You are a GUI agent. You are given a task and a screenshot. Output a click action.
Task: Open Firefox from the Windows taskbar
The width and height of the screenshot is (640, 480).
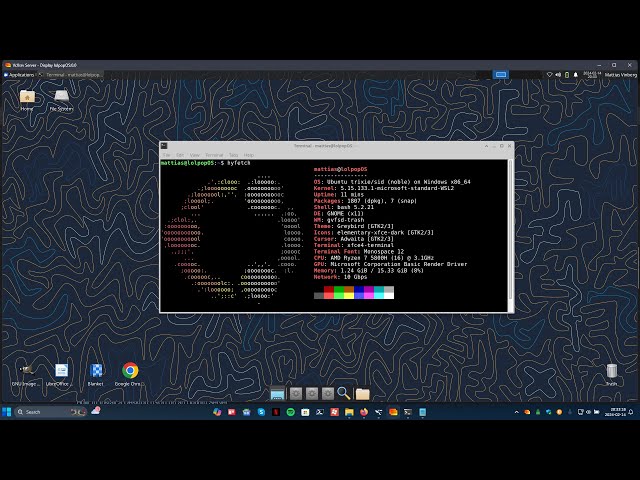[364, 412]
